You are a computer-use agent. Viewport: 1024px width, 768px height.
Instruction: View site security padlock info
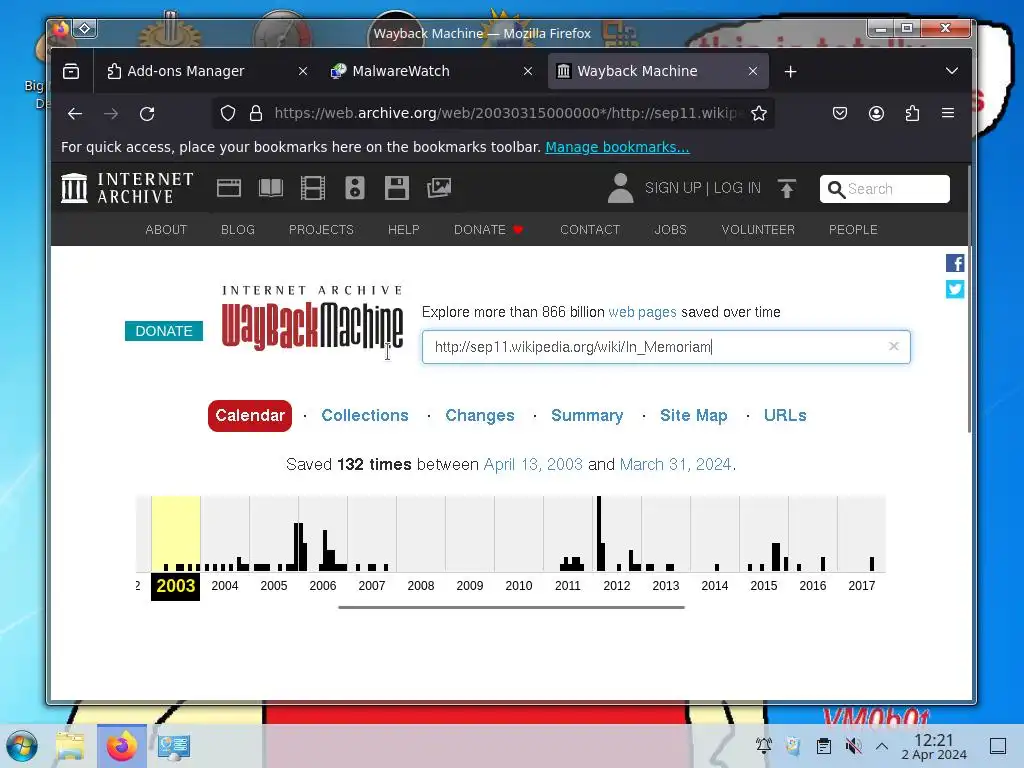click(256, 114)
